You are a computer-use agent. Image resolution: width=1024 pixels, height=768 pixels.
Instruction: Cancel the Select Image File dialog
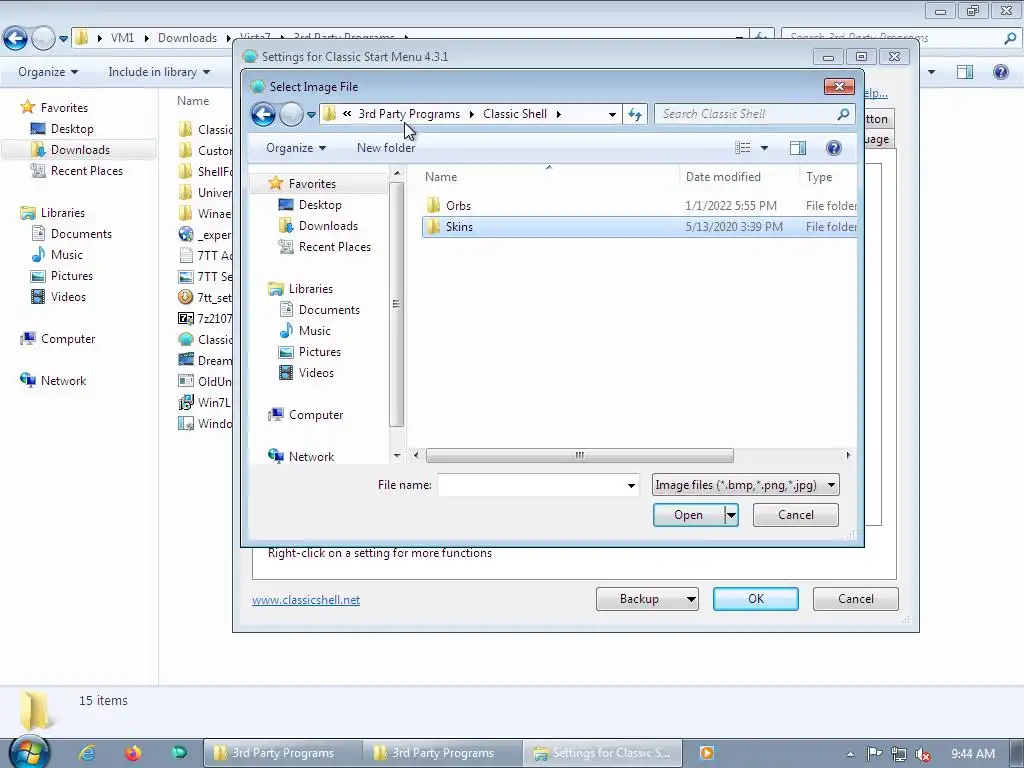[x=795, y=515]
